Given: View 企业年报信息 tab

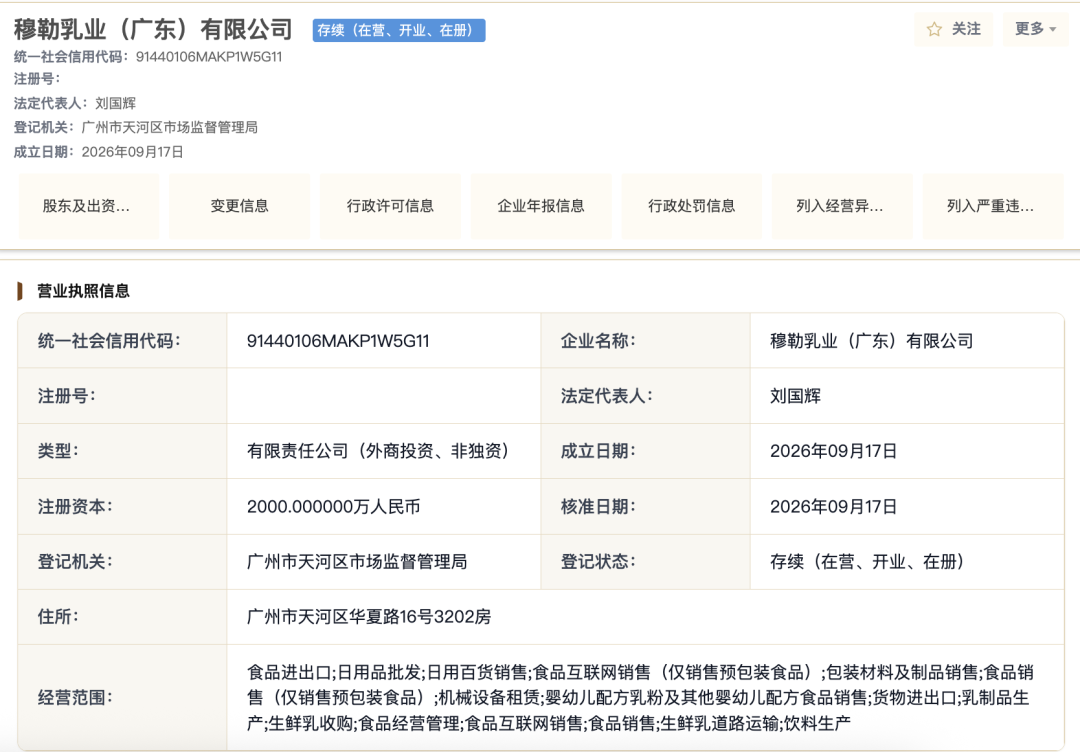Looking at the screenshot, I should click(x=541, y=206).
